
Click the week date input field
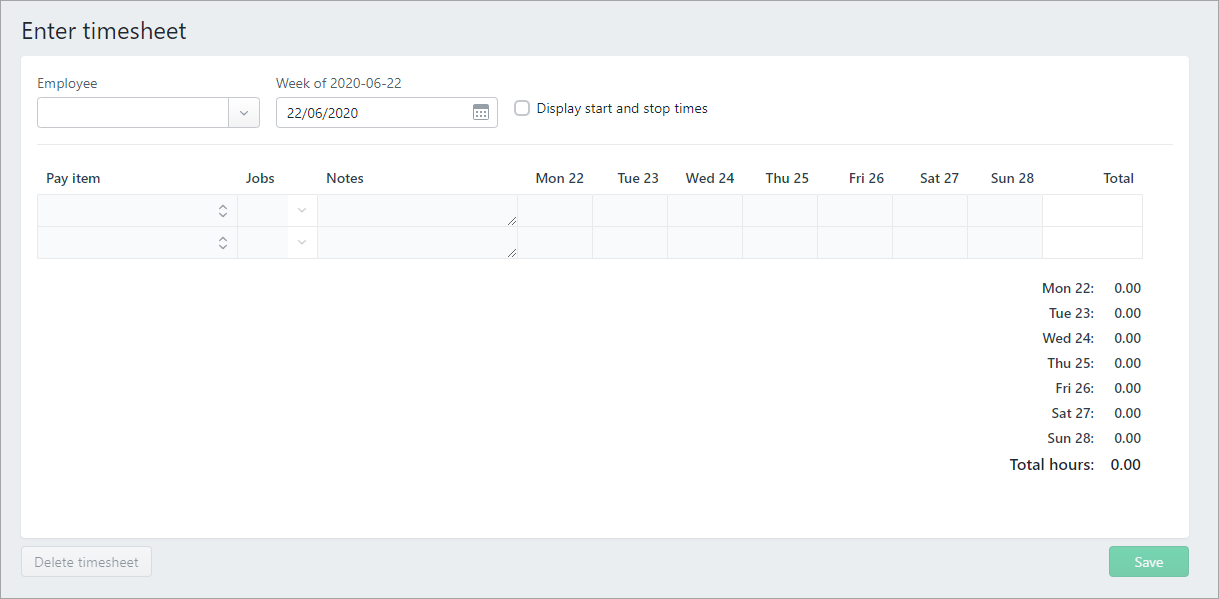point(372,113)
